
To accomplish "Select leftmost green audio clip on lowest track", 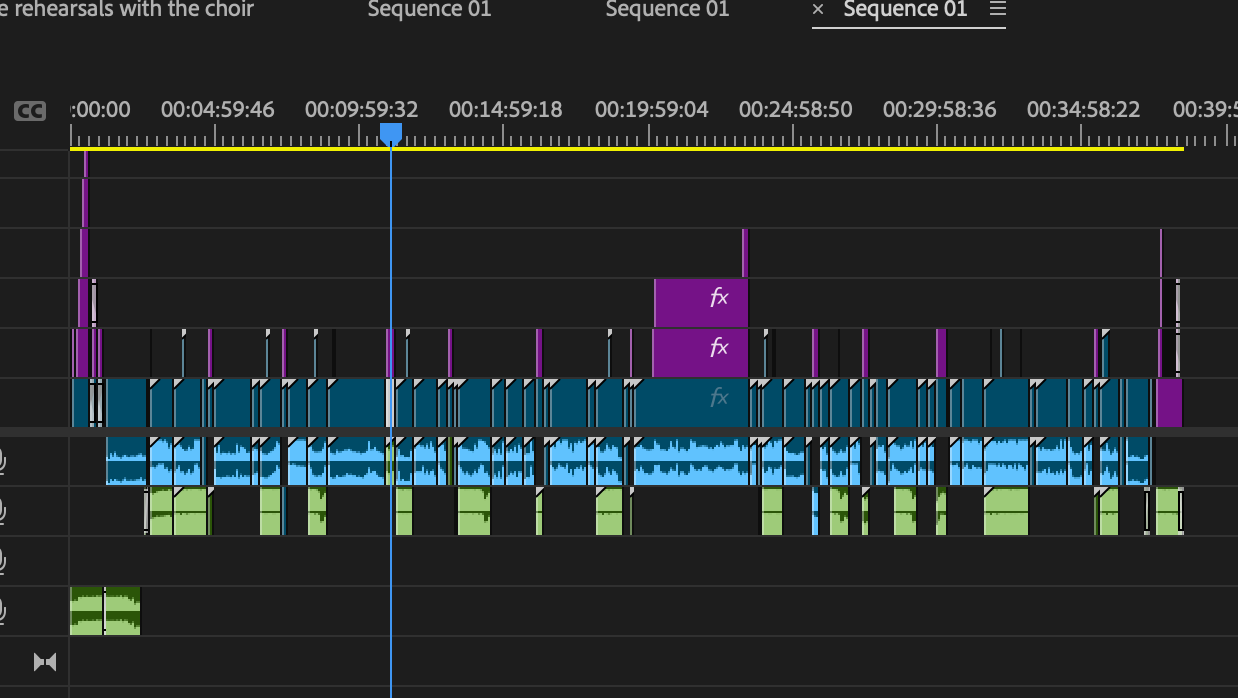I will click(87, 611).
